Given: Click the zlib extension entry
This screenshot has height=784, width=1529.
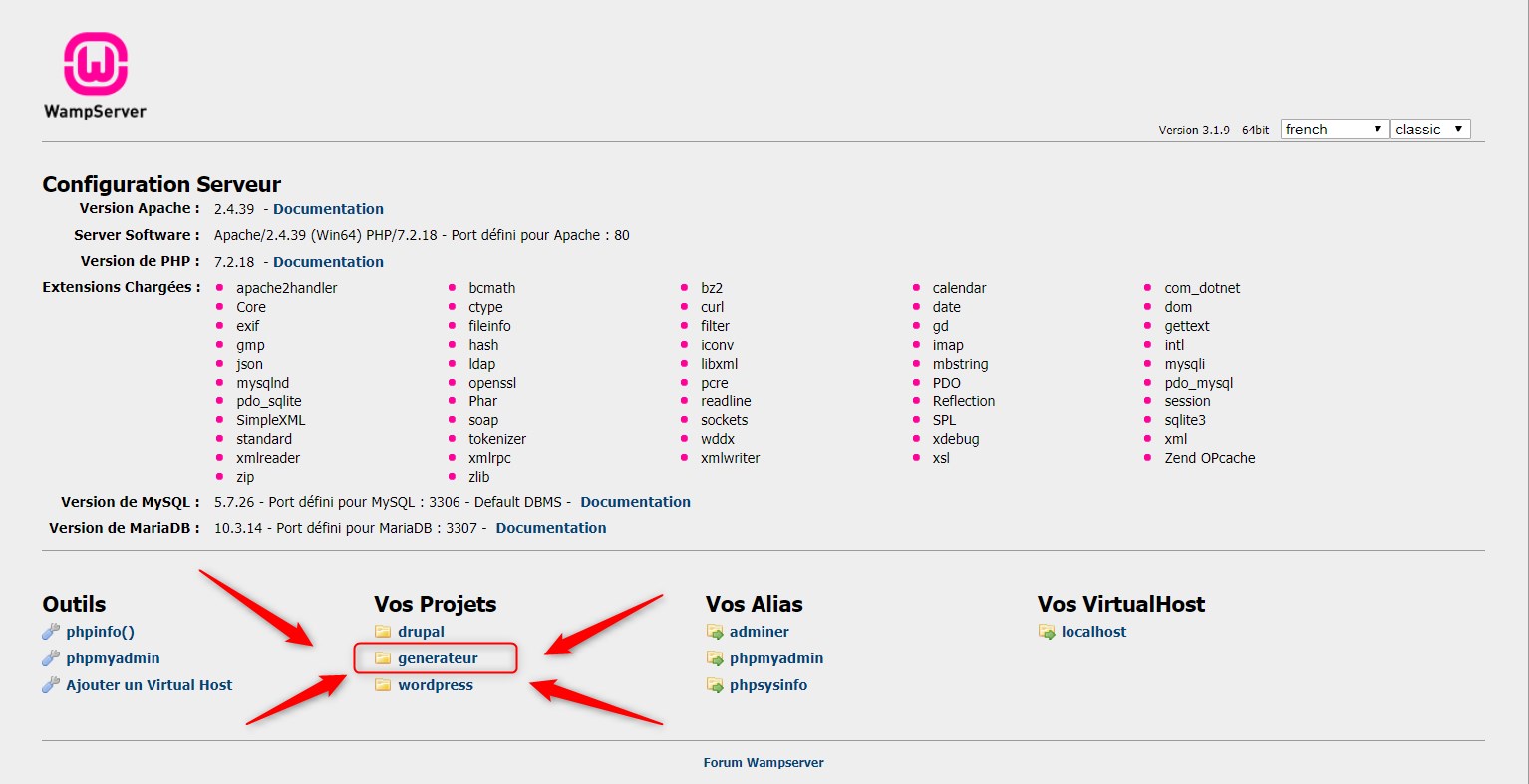Looking at the screenshot, I should point(479,477).
